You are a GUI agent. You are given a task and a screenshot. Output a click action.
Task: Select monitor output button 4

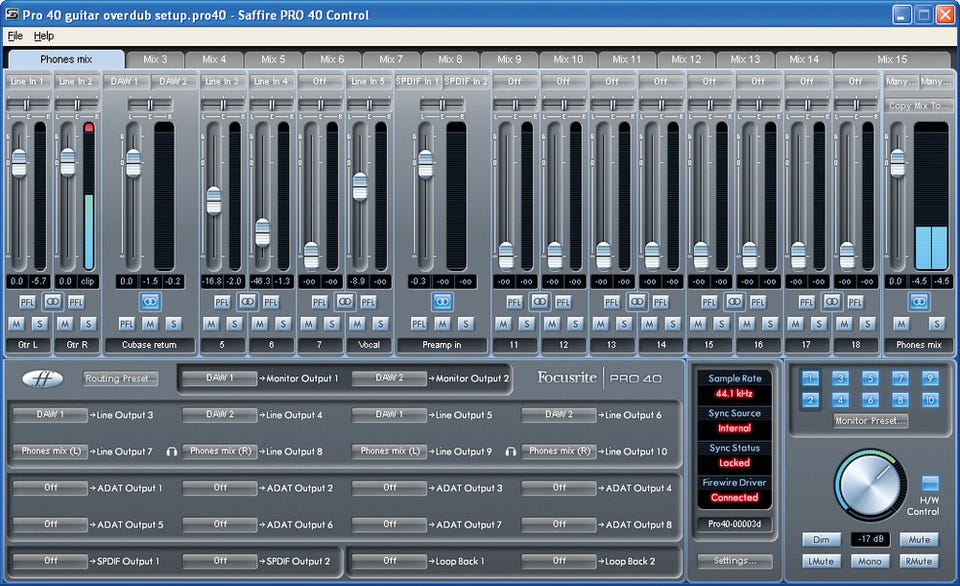[840, 400]
